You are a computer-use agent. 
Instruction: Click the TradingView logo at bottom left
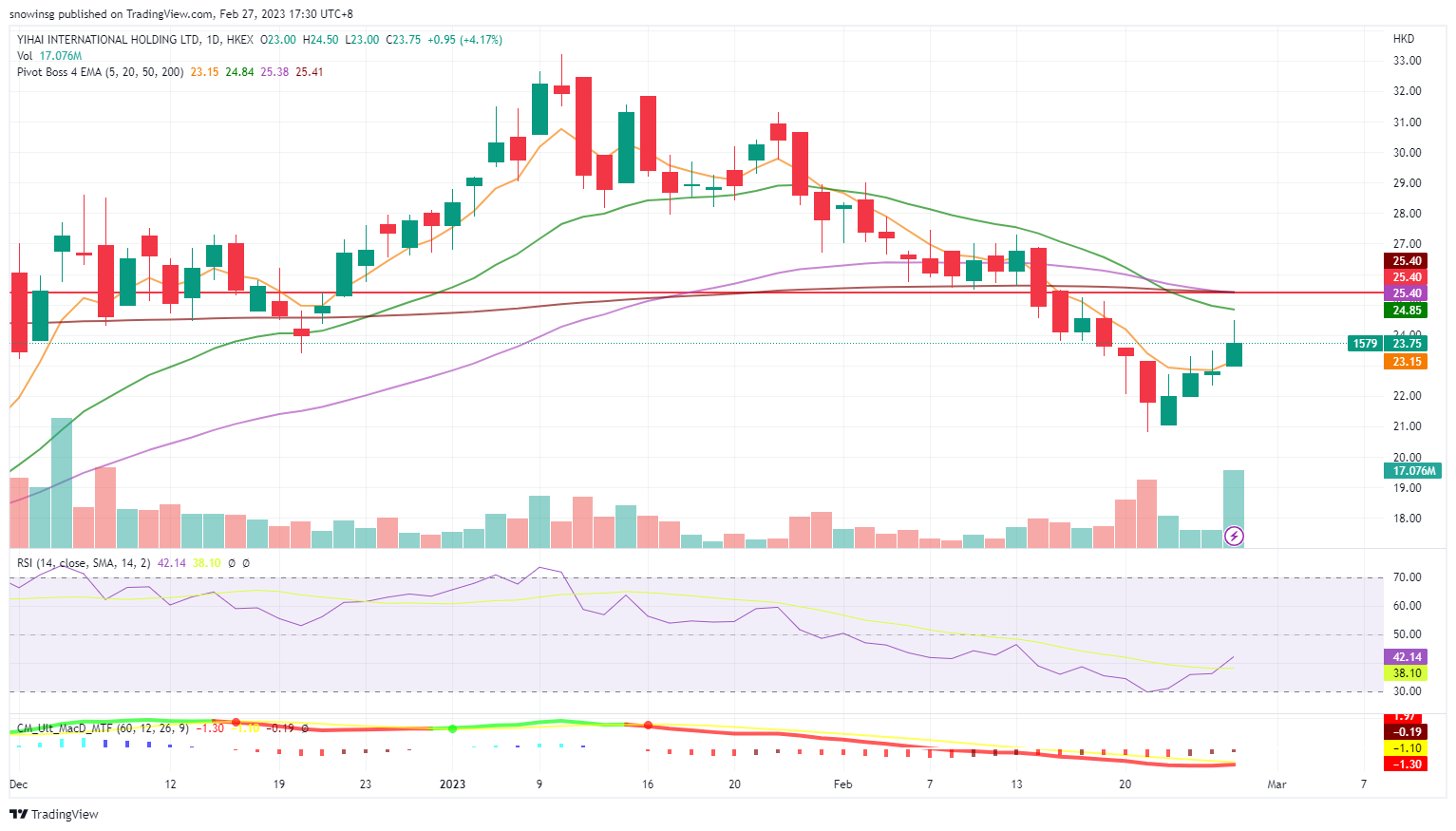click(x=54, y=814)
